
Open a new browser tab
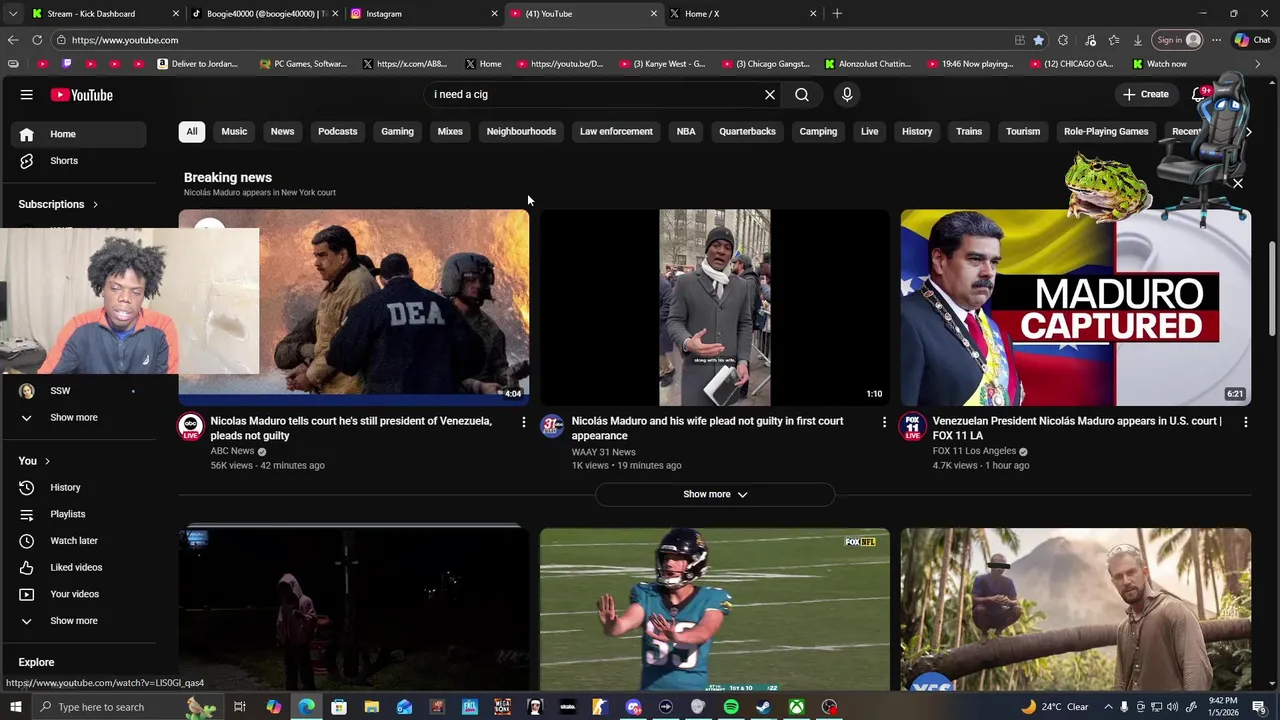[x=837, y=14]
